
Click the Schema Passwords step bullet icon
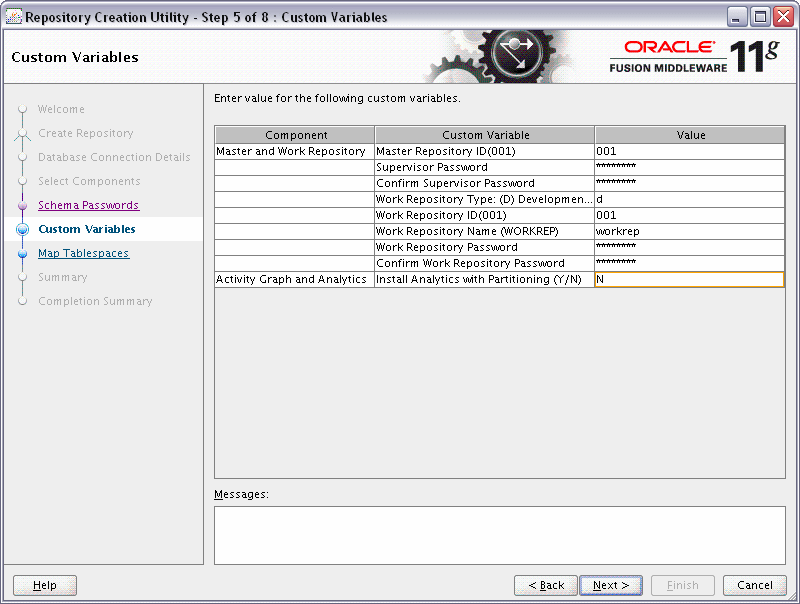pyautogui.click(x=22, y=206)
